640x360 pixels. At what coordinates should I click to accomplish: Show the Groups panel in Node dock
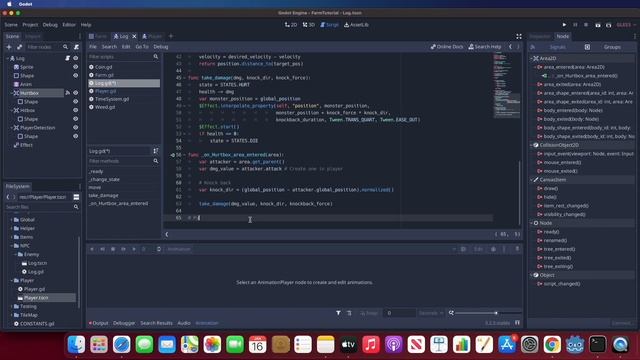tap(612, 47)
